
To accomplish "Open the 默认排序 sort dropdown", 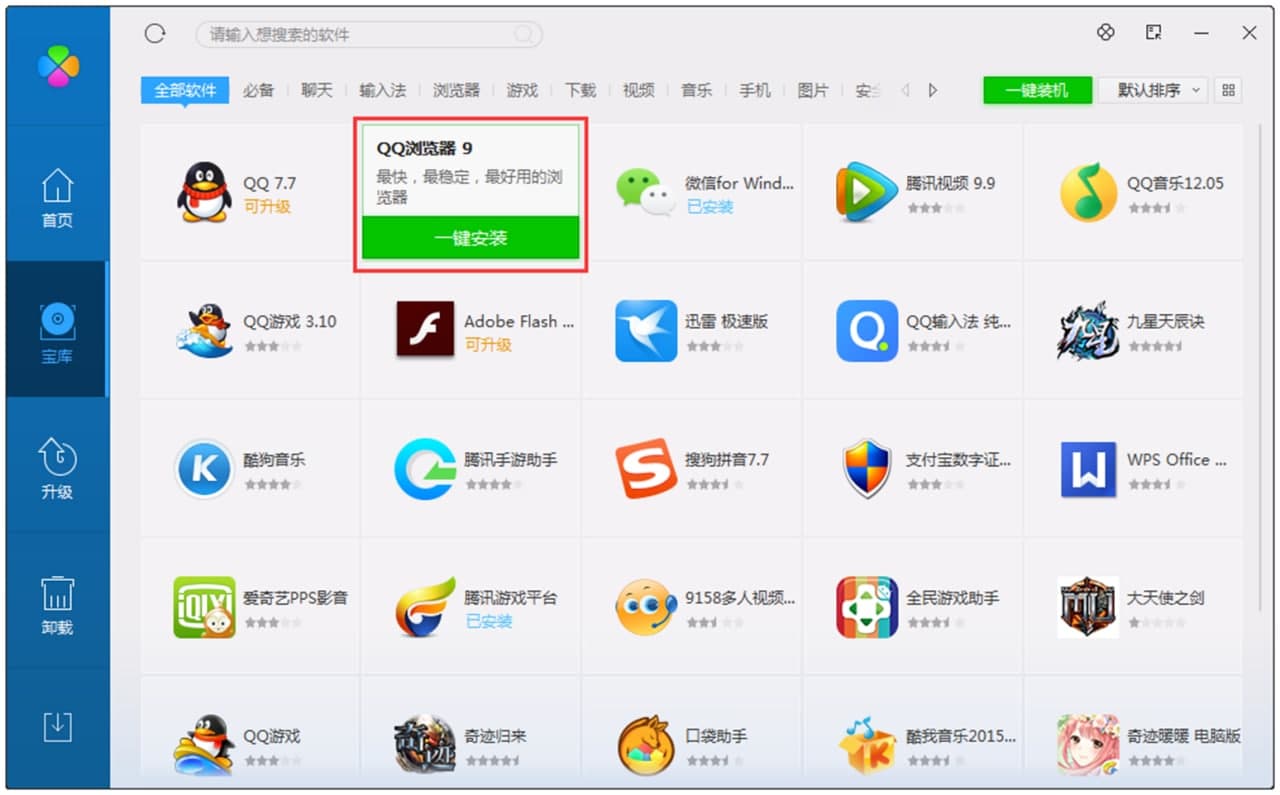I will point(1153,90).
